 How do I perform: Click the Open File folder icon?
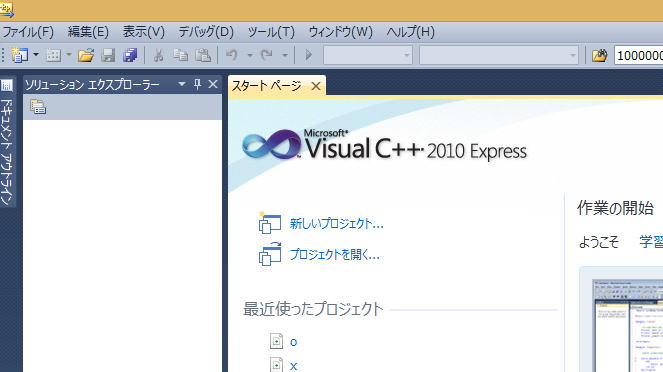(86, 55)
